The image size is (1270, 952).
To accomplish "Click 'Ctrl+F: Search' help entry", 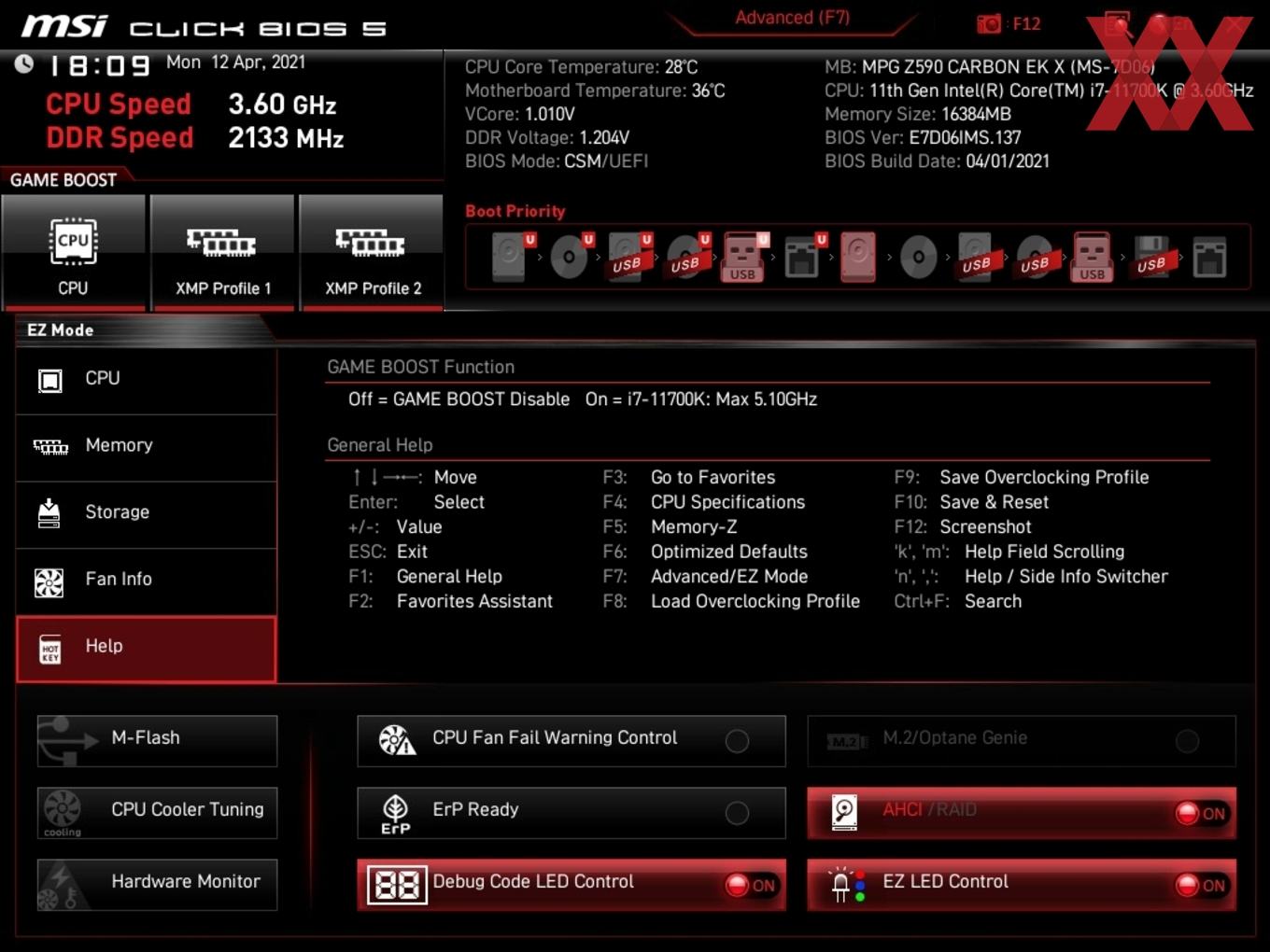I will (958, 601).
